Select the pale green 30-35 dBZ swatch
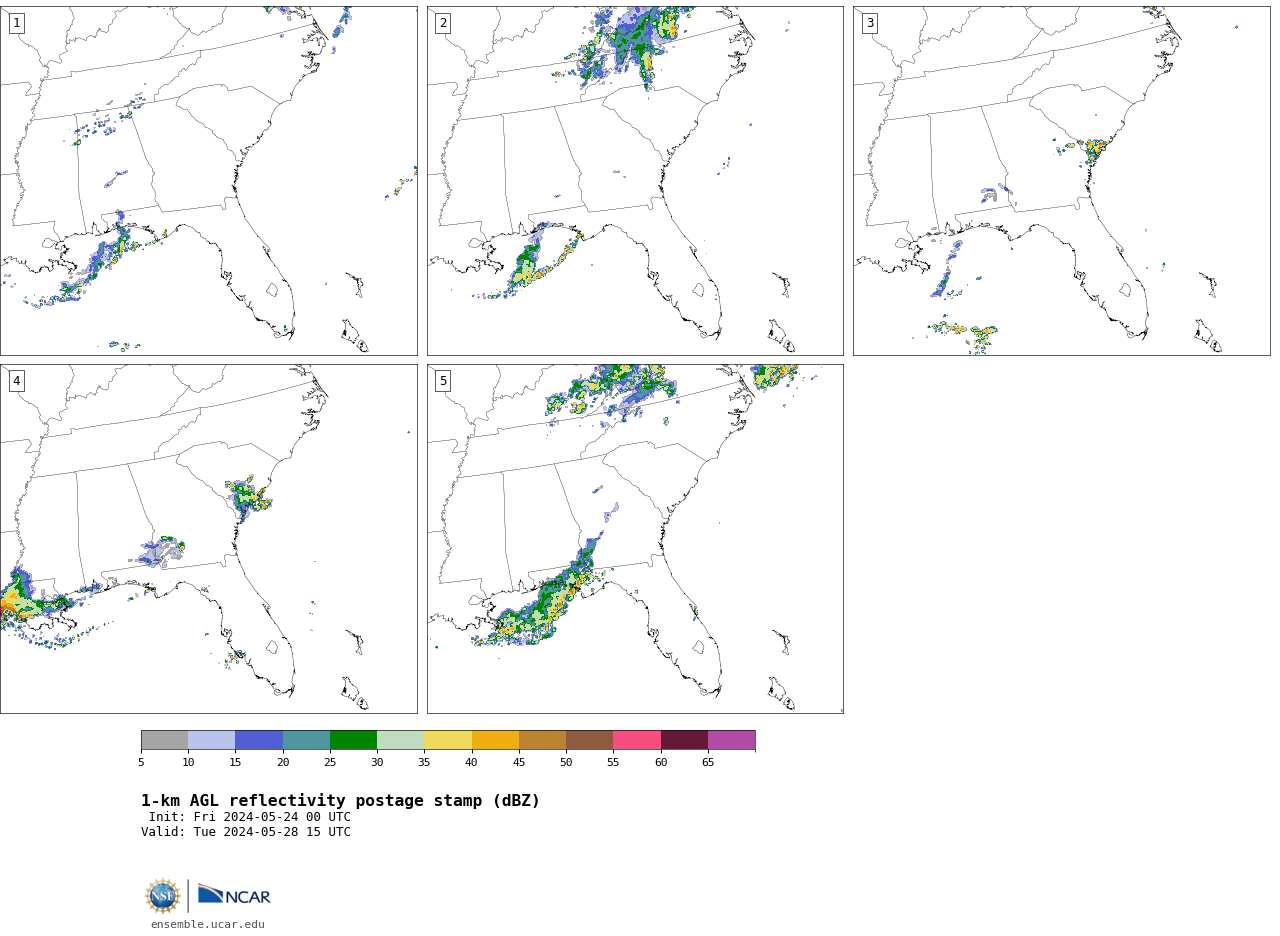Viewport: 1280px width, 936px height. 401,740
